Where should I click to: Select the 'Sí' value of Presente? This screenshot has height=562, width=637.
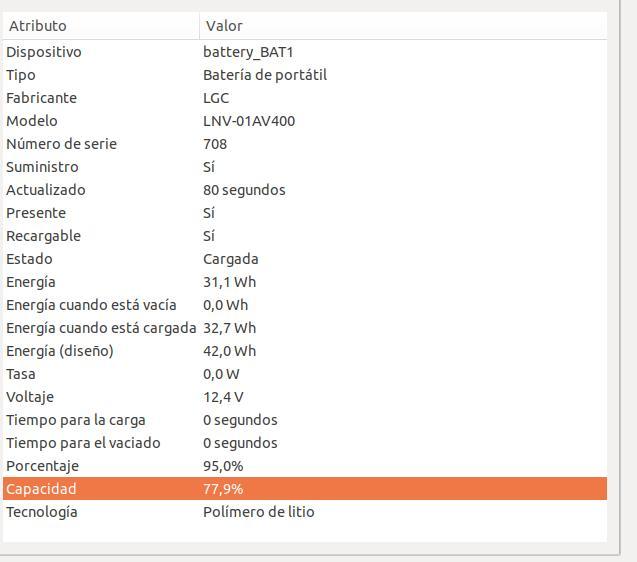point(209,213)
